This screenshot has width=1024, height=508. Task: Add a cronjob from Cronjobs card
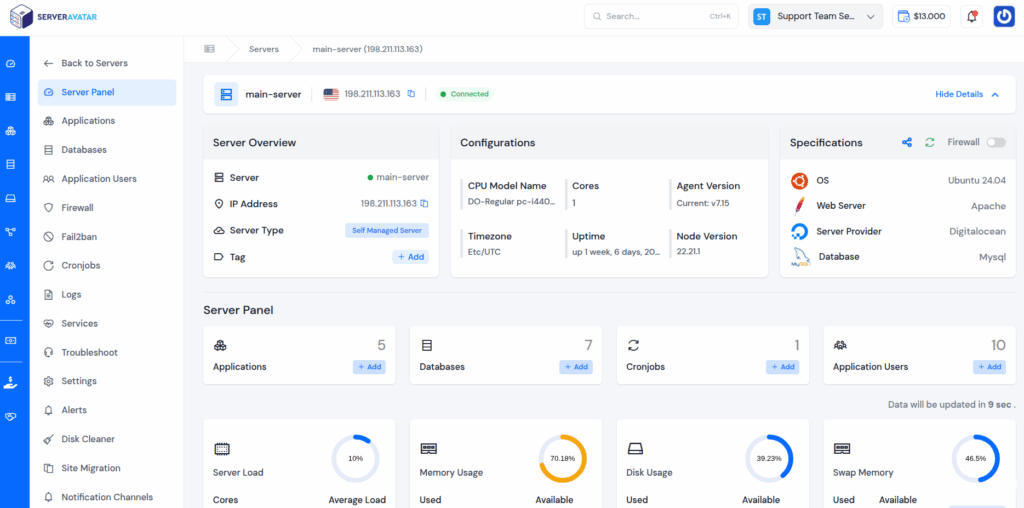(782, 367)
